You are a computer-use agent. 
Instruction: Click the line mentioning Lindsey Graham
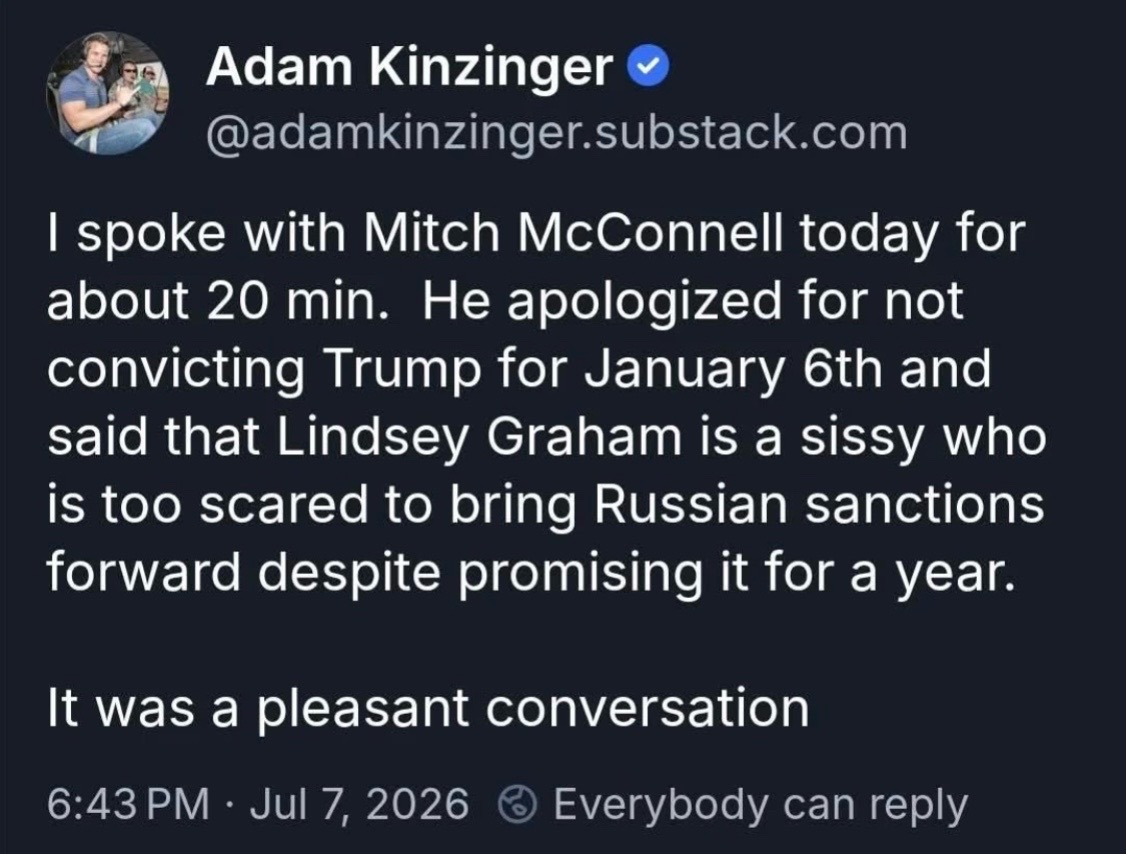[546, 437]
